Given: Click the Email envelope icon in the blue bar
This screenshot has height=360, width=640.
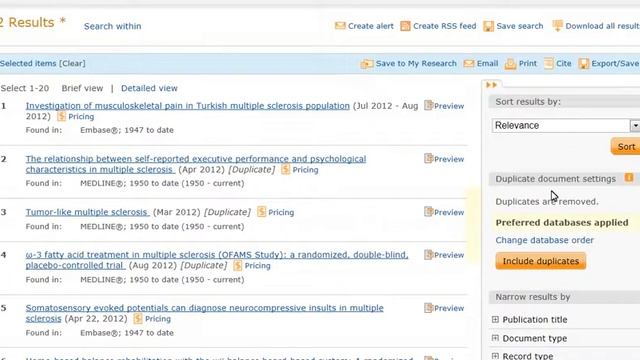Looking at the screenshot, I should 469,63.
